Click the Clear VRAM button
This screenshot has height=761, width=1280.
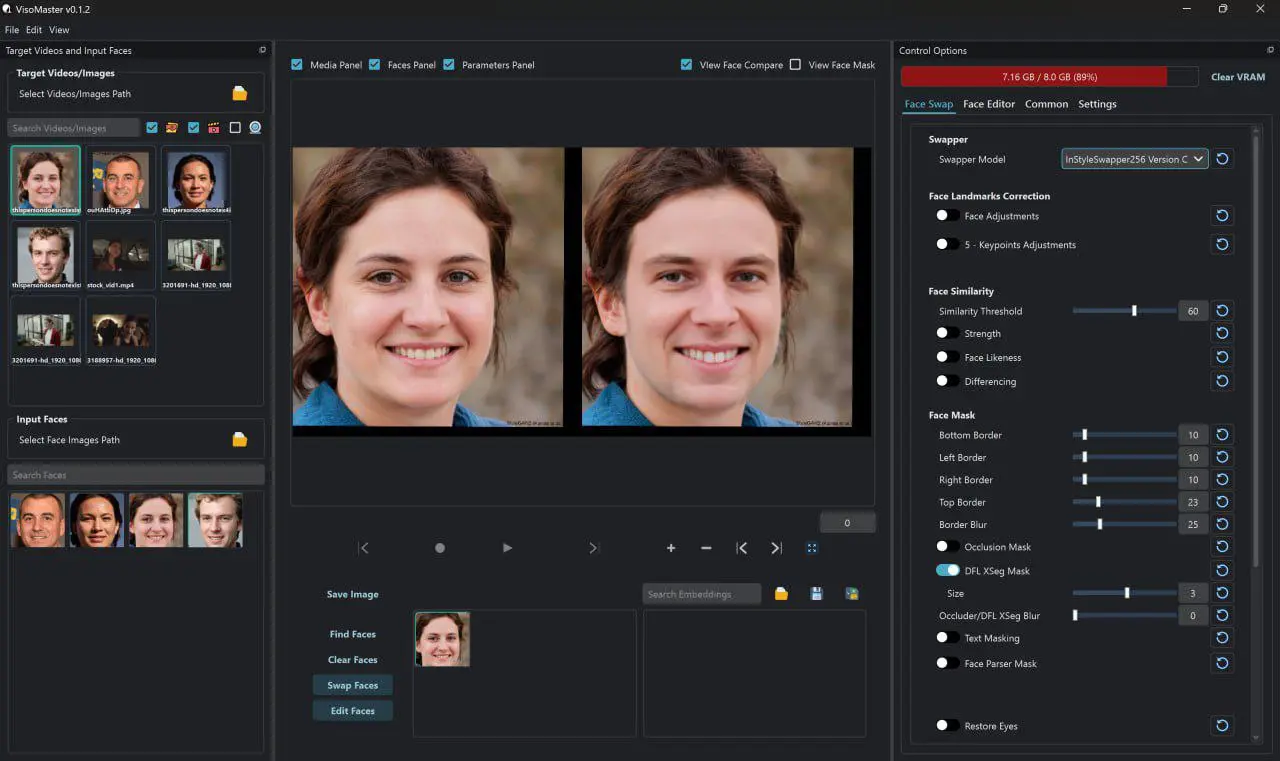click(1238, 76)
